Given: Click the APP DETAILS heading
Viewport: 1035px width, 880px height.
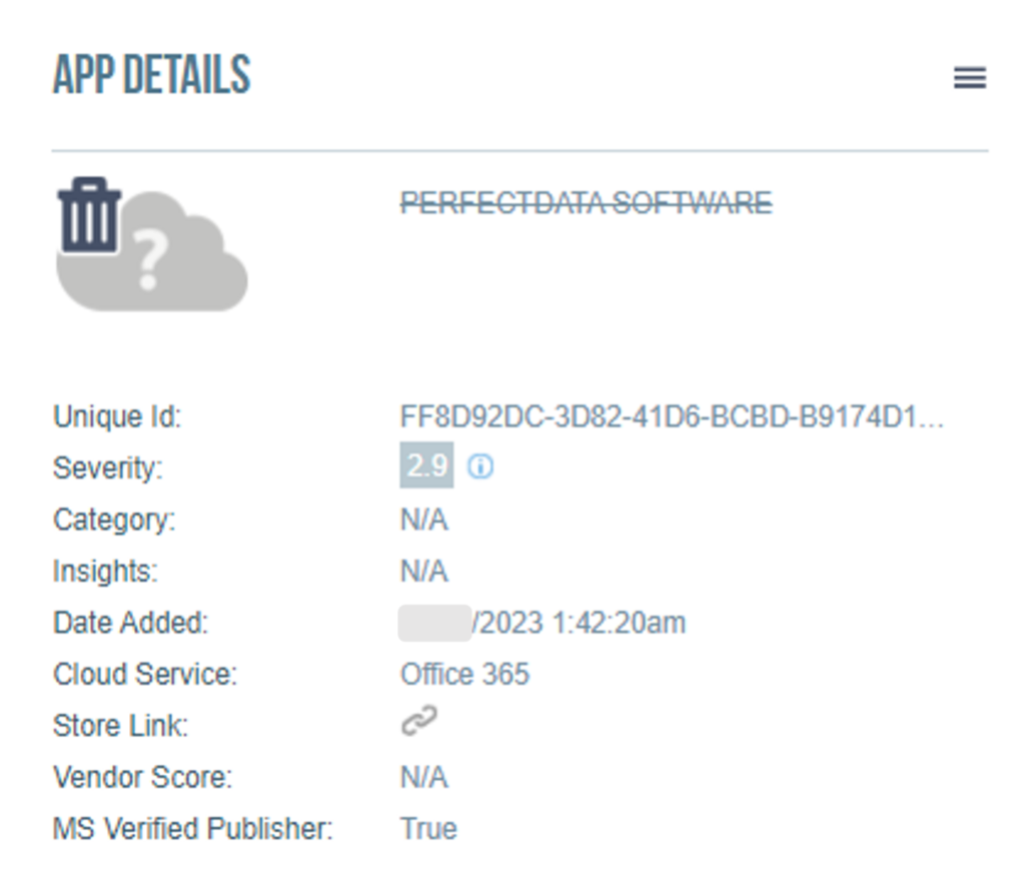Looking at the screenshot, I should tap(152, 75).
